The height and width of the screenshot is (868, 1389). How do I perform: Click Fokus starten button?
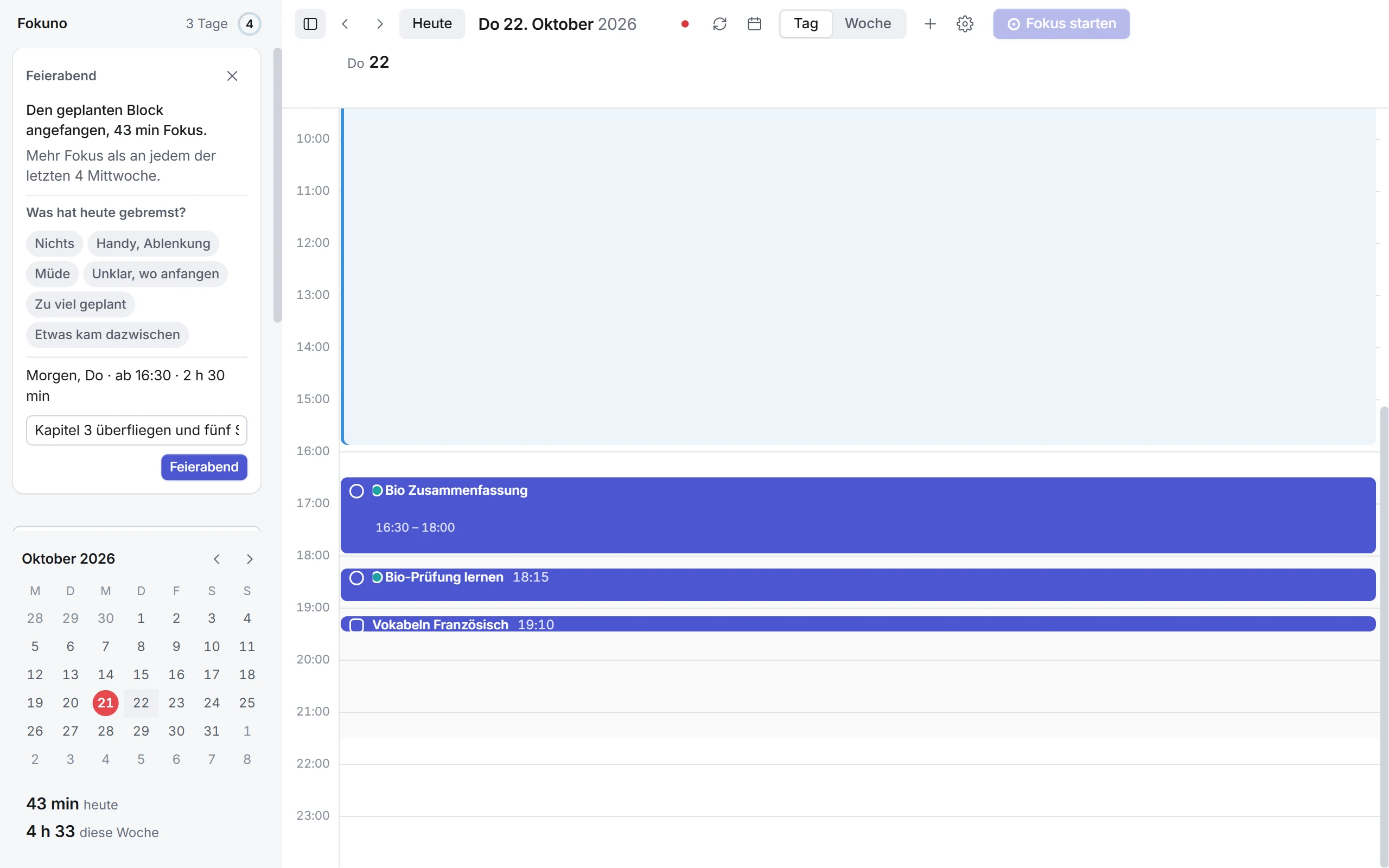pyautogui.click(x=1061, y=23)
